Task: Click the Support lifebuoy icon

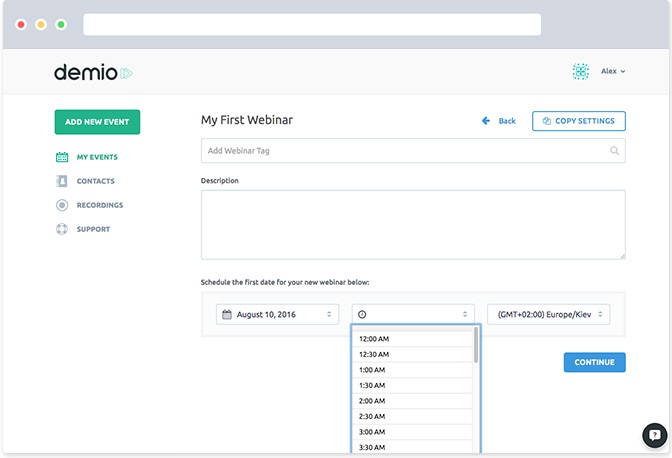Action: click(62, 229)
